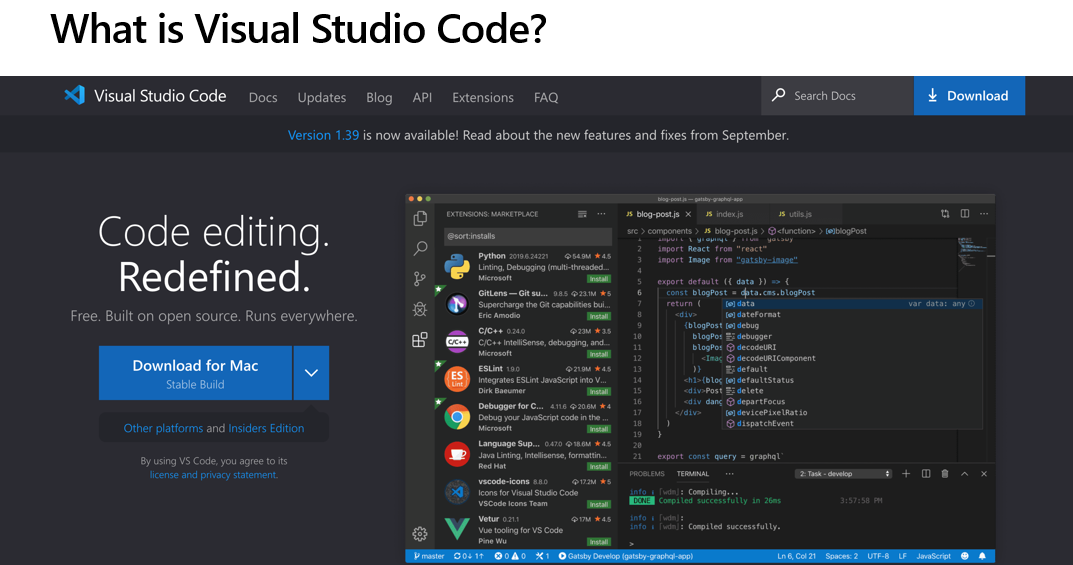Click the download arrow icon on the Download button

[x=933, y=96]
